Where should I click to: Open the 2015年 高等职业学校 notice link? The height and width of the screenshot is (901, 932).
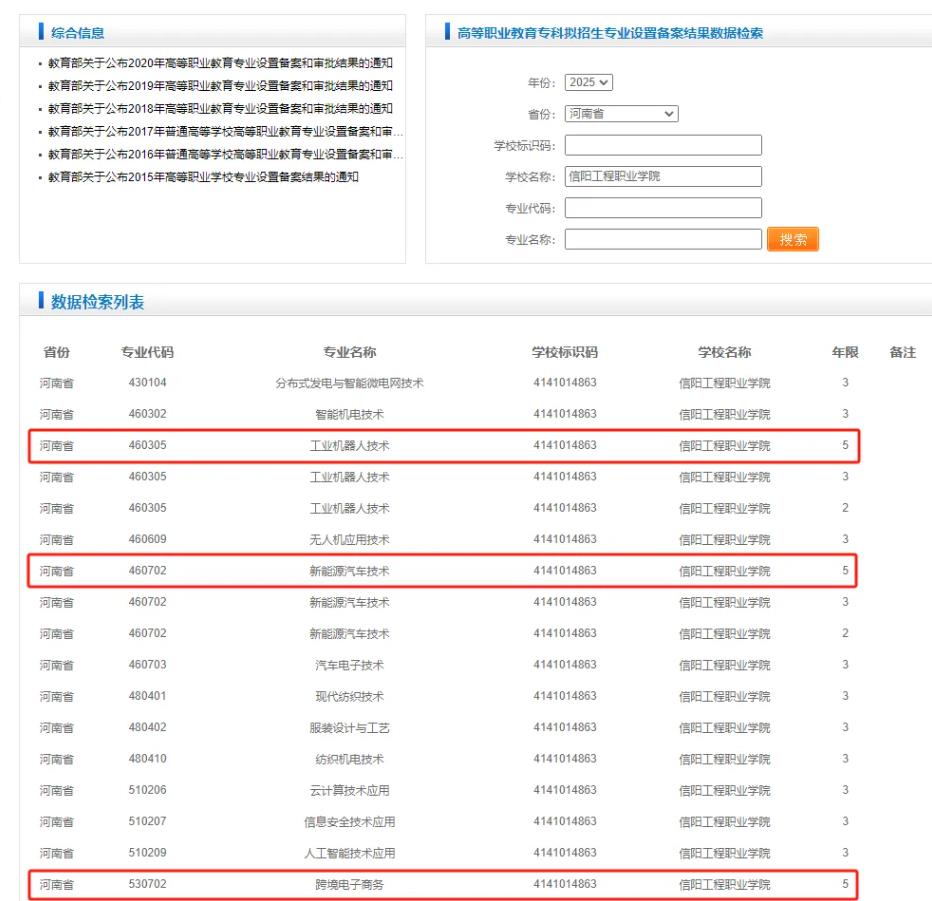coord(203,177)
